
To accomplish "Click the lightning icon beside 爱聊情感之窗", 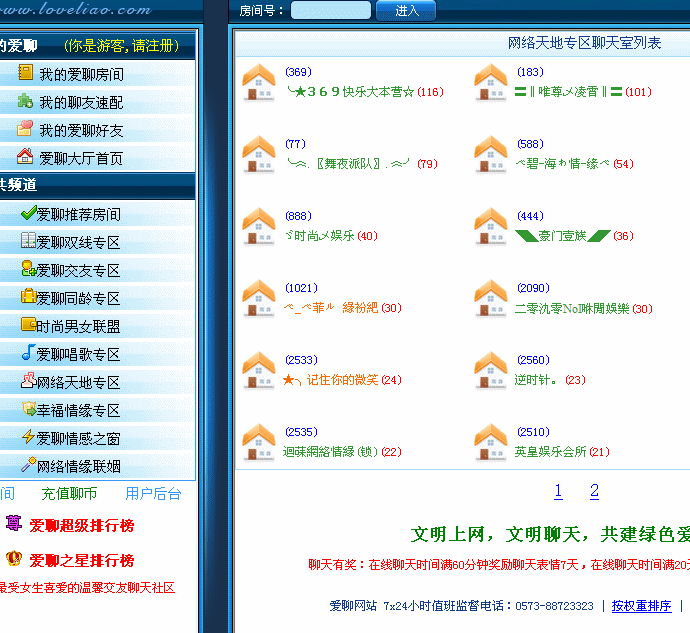I will (x=28, y=437).
